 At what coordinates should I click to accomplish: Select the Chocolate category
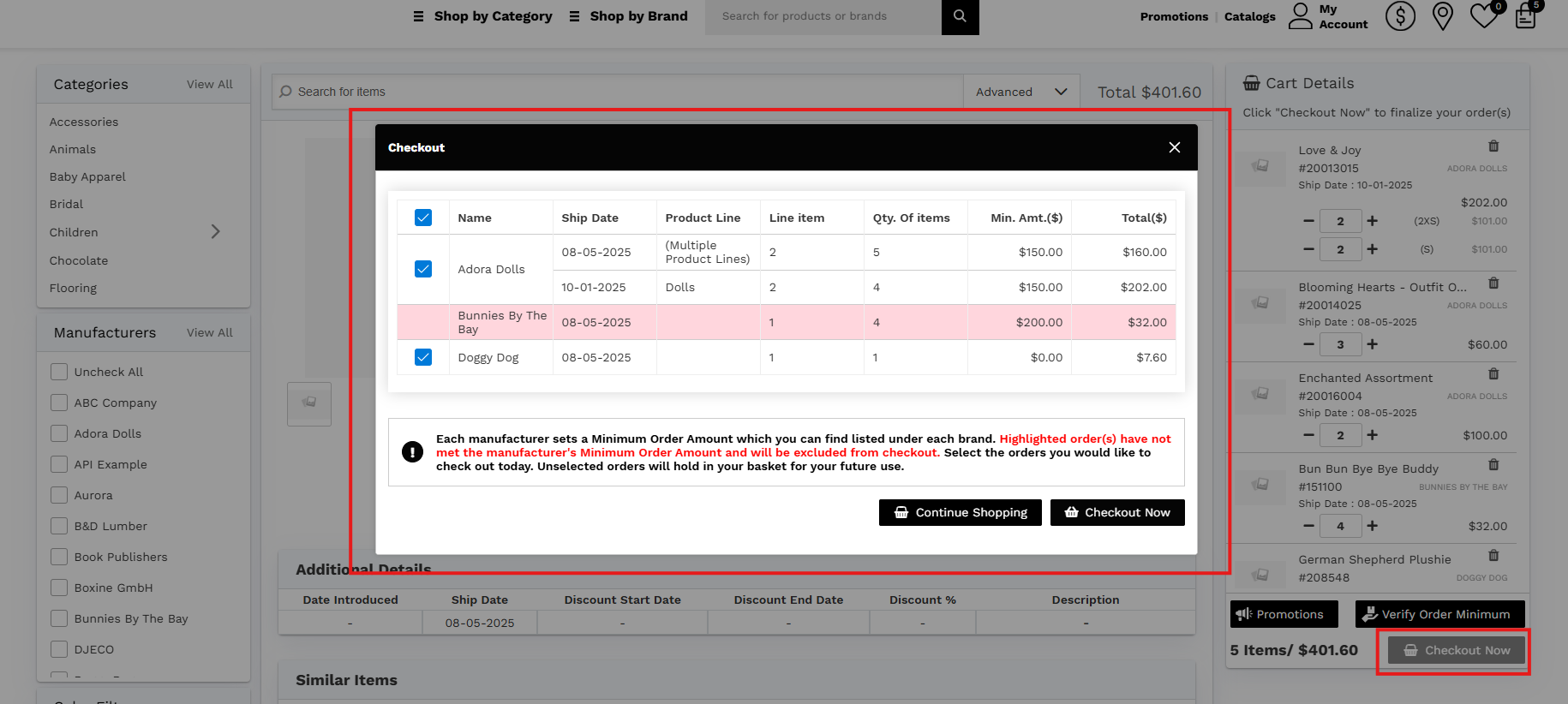click(x=79, y=260)
